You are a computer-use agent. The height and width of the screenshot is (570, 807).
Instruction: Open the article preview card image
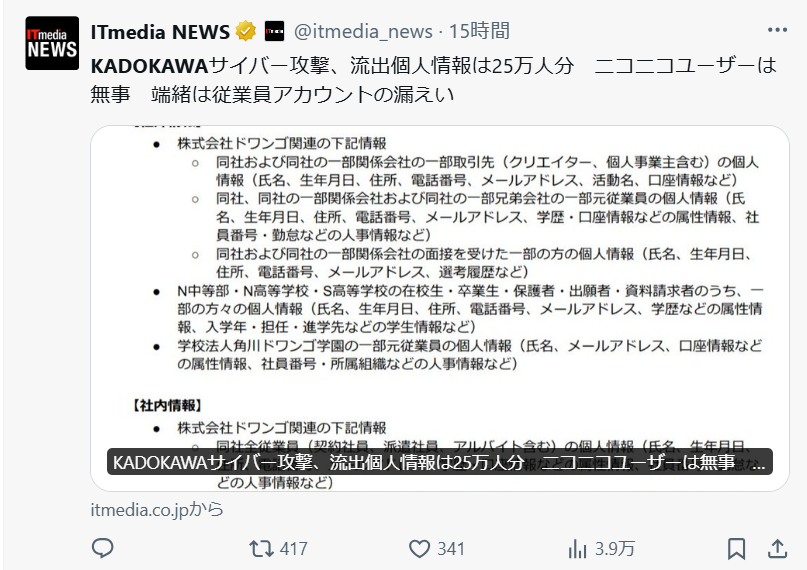click(440, 308)
